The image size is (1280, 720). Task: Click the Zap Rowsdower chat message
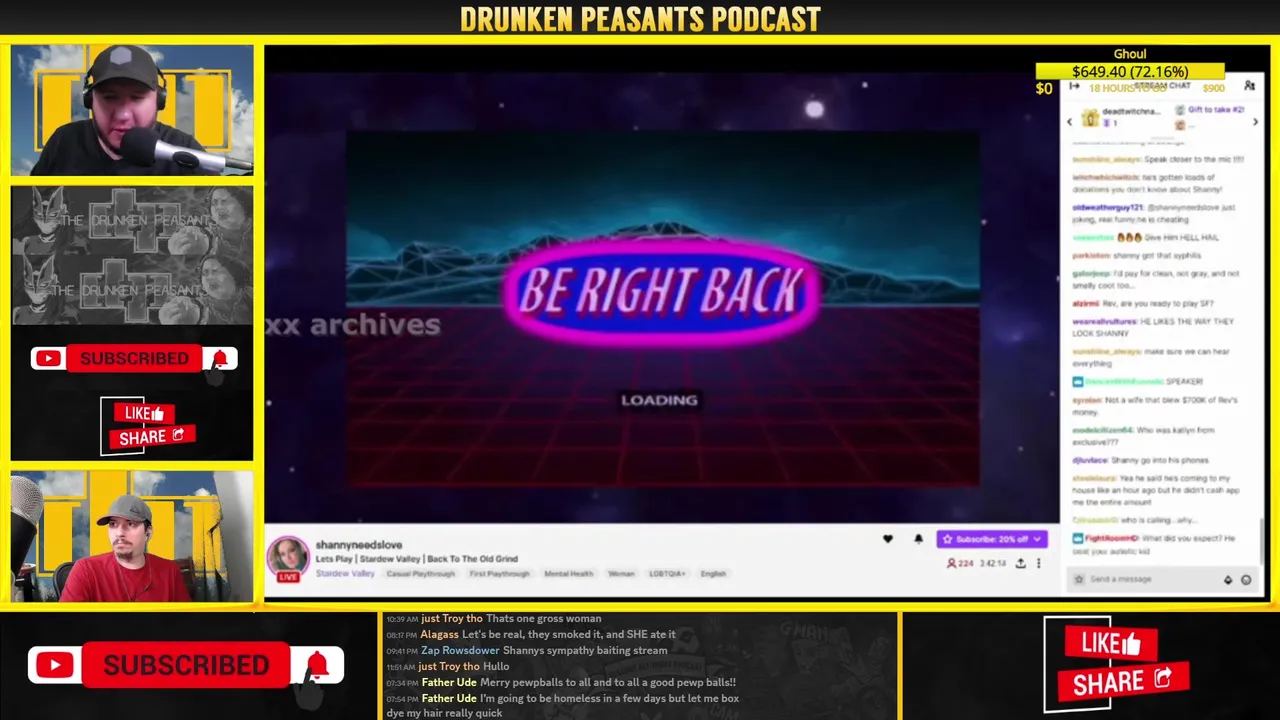(x=527, y=650)
